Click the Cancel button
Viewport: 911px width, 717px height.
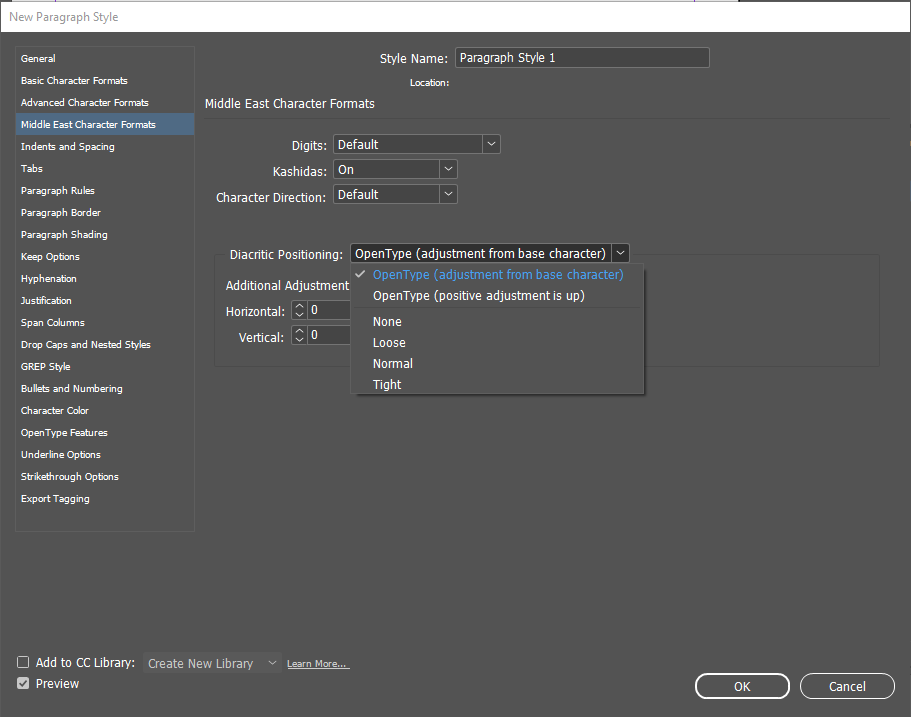(x=847, y=686)
